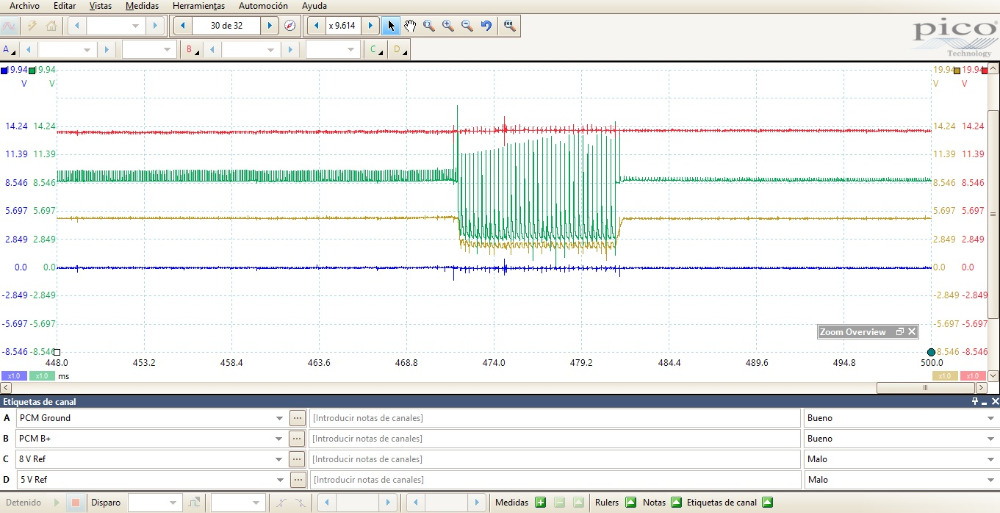This screenshot has height=513, width=1000.
Task: Close the Zoom Overview panel
Action: point(911,332)
